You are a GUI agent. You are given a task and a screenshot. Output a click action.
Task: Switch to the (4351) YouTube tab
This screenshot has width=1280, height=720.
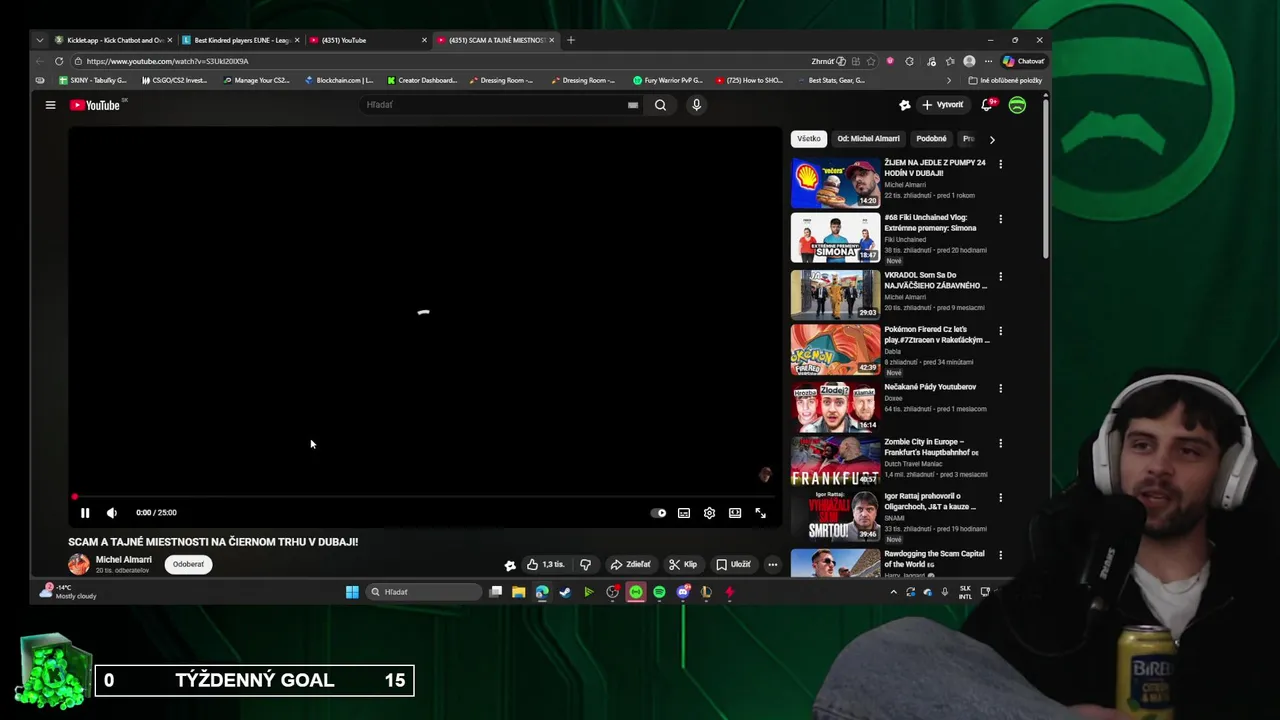(x=367, y=40)
